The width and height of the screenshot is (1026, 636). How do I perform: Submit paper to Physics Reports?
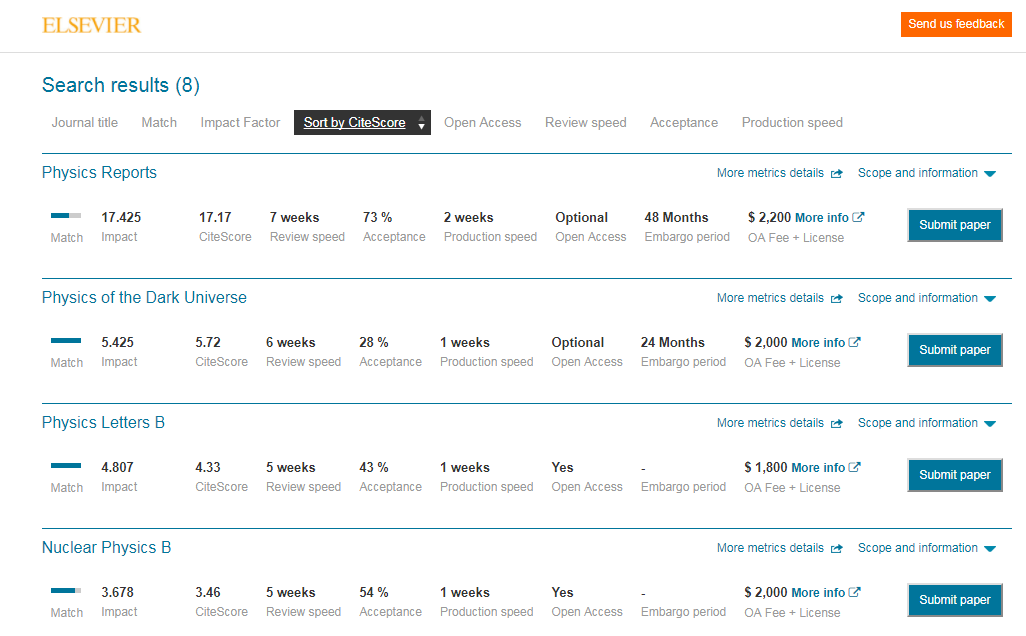pyautogui.click(x=955, y=225)
